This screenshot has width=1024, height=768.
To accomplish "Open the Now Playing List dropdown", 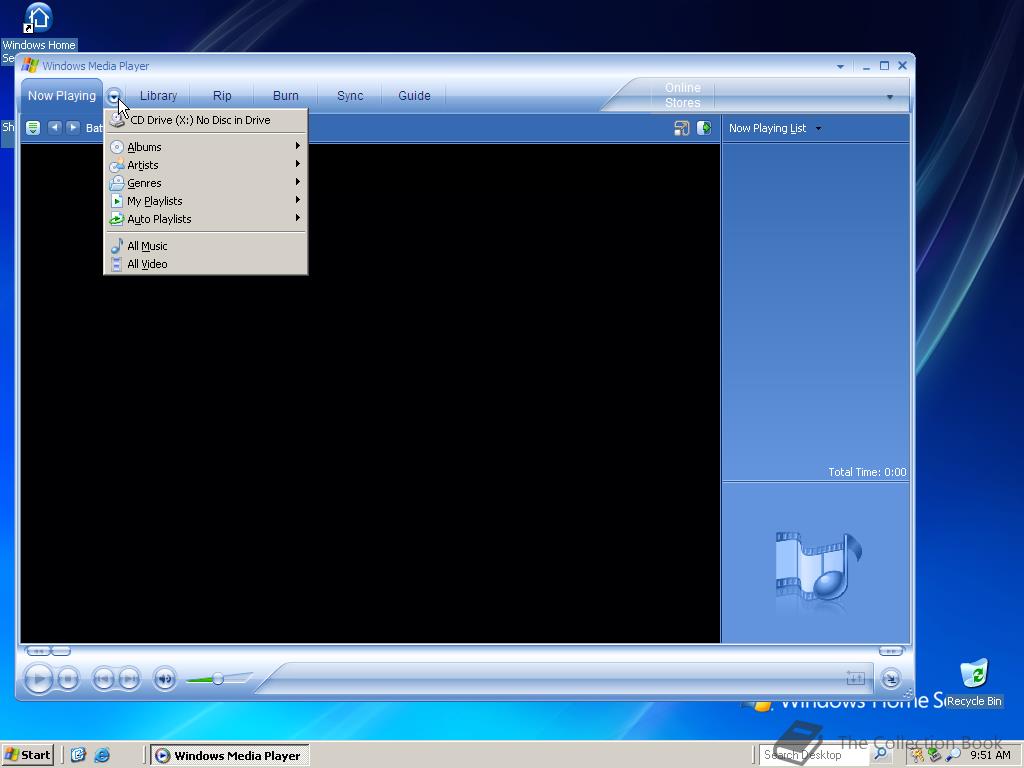I will [x=775, y=128].
